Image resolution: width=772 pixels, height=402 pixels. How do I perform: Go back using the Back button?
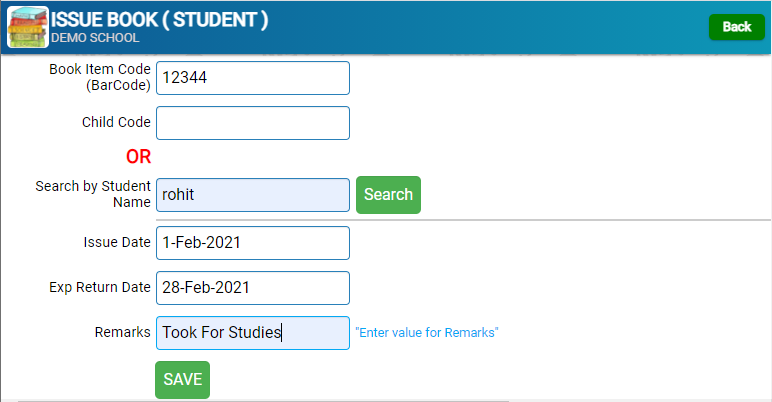pyautogui.click(x=737, y=27)
